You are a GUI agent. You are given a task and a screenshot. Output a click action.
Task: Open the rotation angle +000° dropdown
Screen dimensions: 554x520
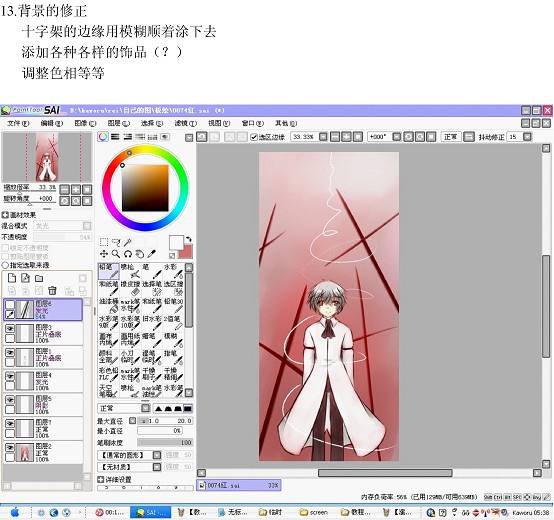coord(397,137)
